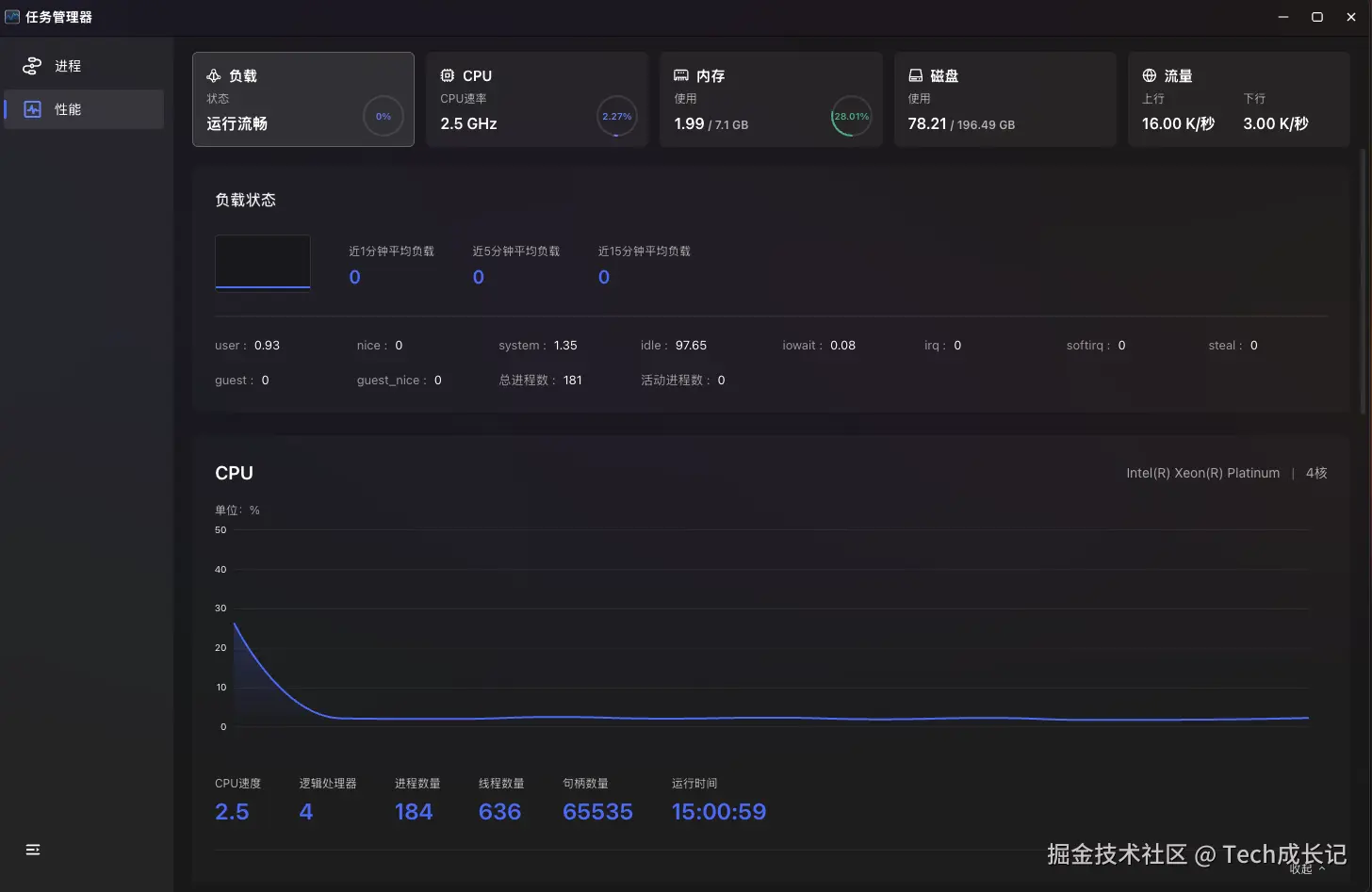Click the 2.27% CPU usage gauge
Viewport: 1372px width, 892px height.
point(616,116)
